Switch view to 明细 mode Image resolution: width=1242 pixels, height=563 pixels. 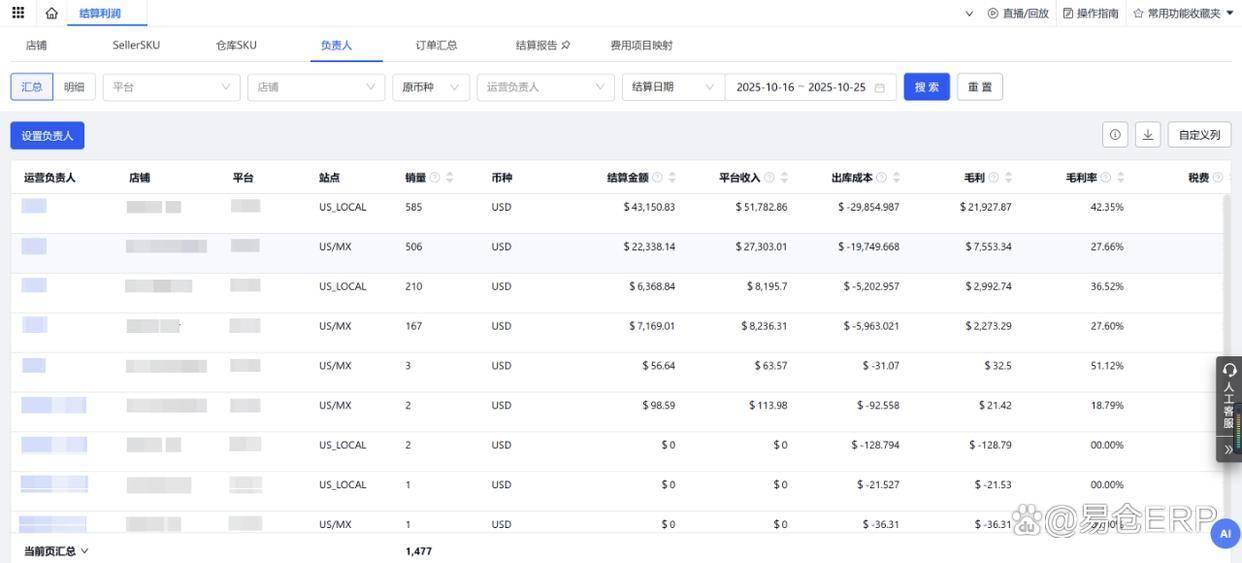click(x=74, y=87)
